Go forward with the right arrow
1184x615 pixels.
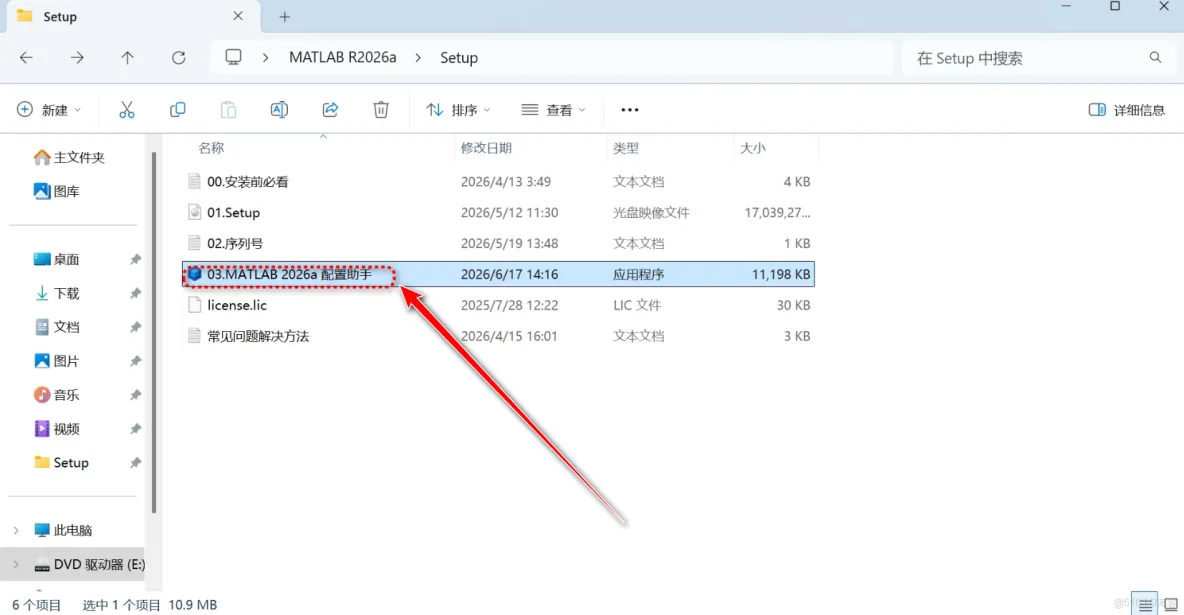click(x=77, y=57)
